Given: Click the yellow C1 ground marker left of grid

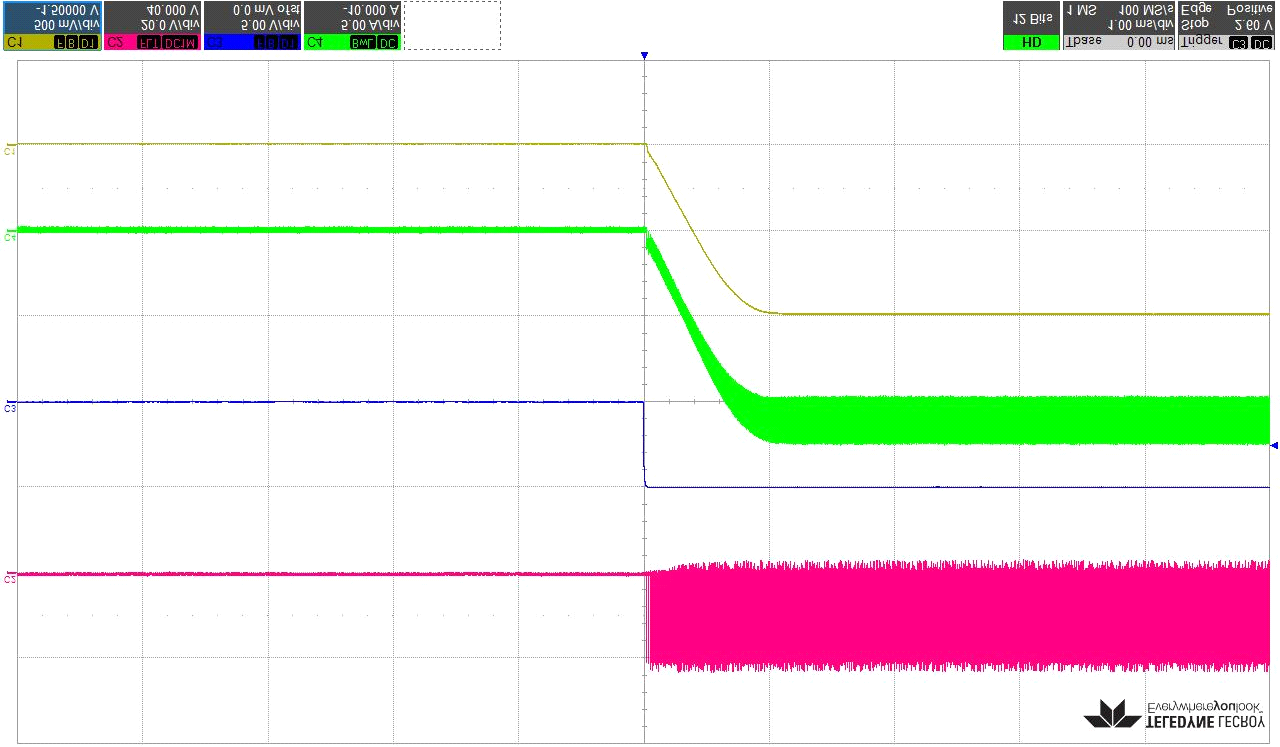Looking at the screenshot, I should click(10, 150).
